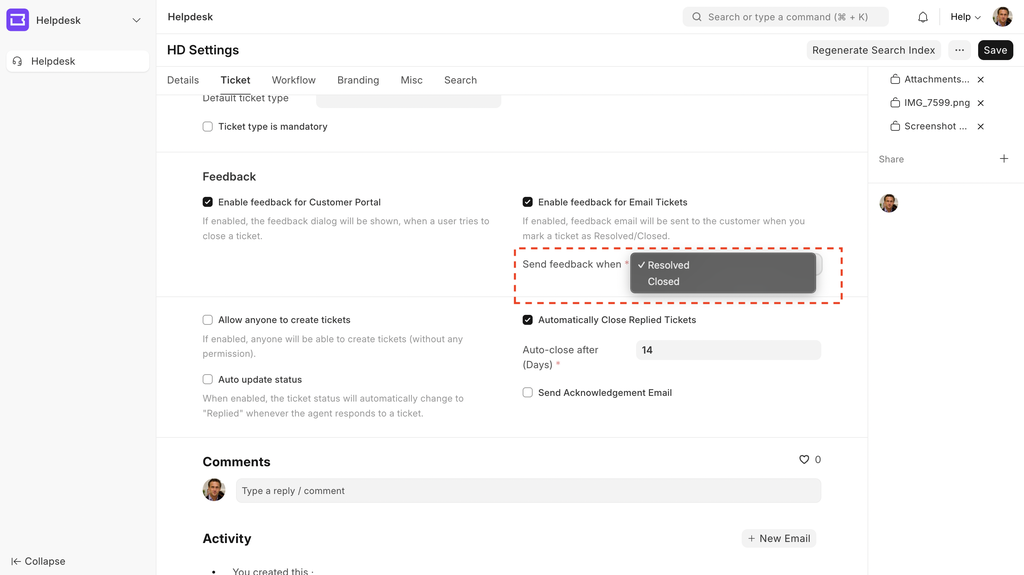Viewport: 1024px width, 575px height.
Task: Click the heart like icon in Comments
Action: tap(804, 460)
